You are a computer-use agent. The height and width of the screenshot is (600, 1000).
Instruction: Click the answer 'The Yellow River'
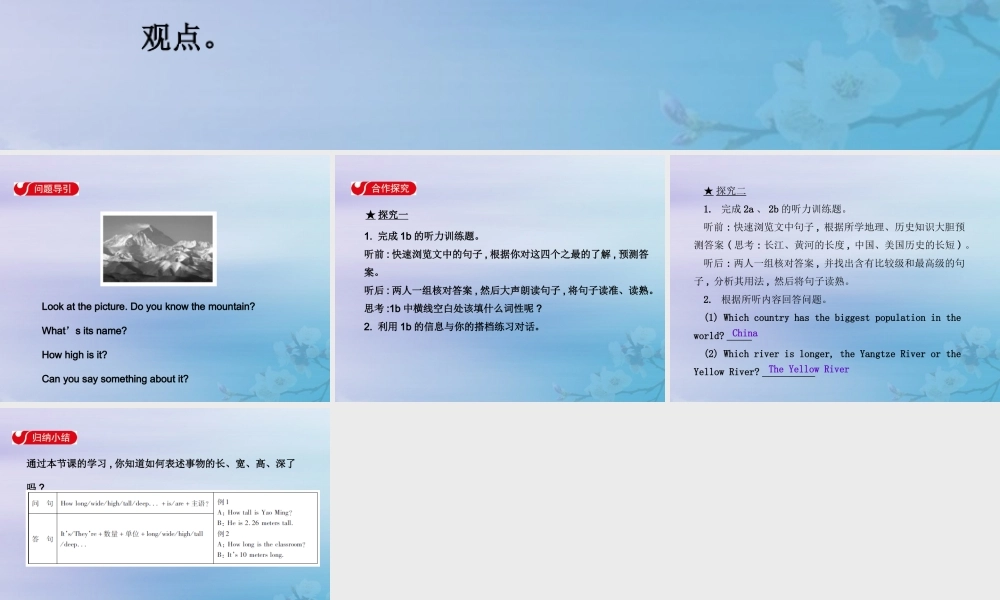(x=809, y=369)
